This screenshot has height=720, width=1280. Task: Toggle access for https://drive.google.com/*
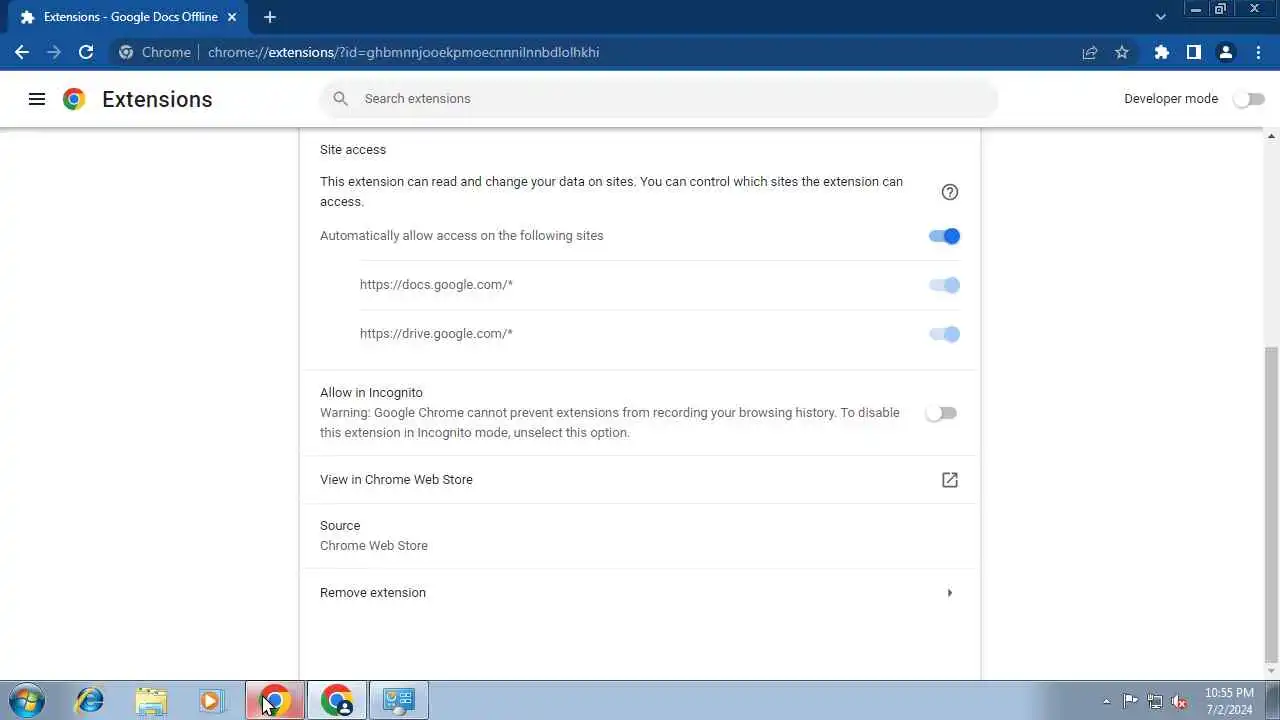(944, 334)
